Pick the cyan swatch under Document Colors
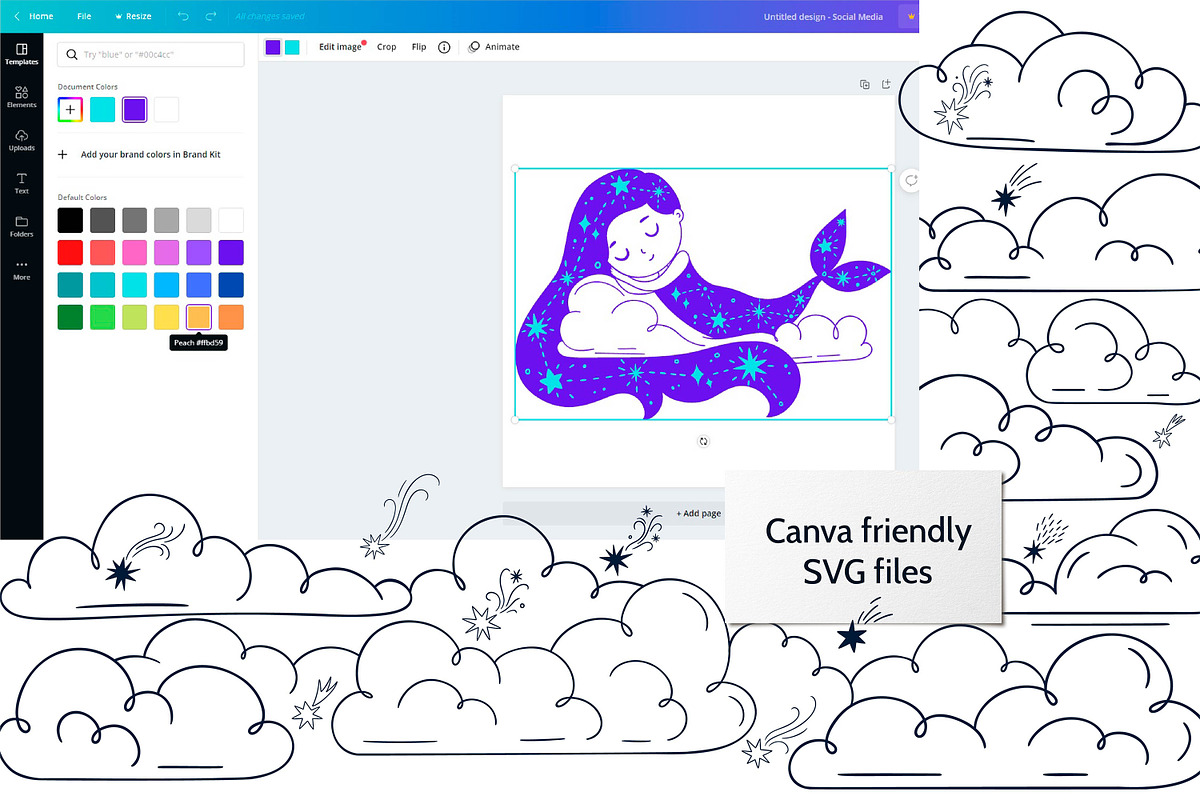This screenshot has width=1200, height=800. [102, 110]
